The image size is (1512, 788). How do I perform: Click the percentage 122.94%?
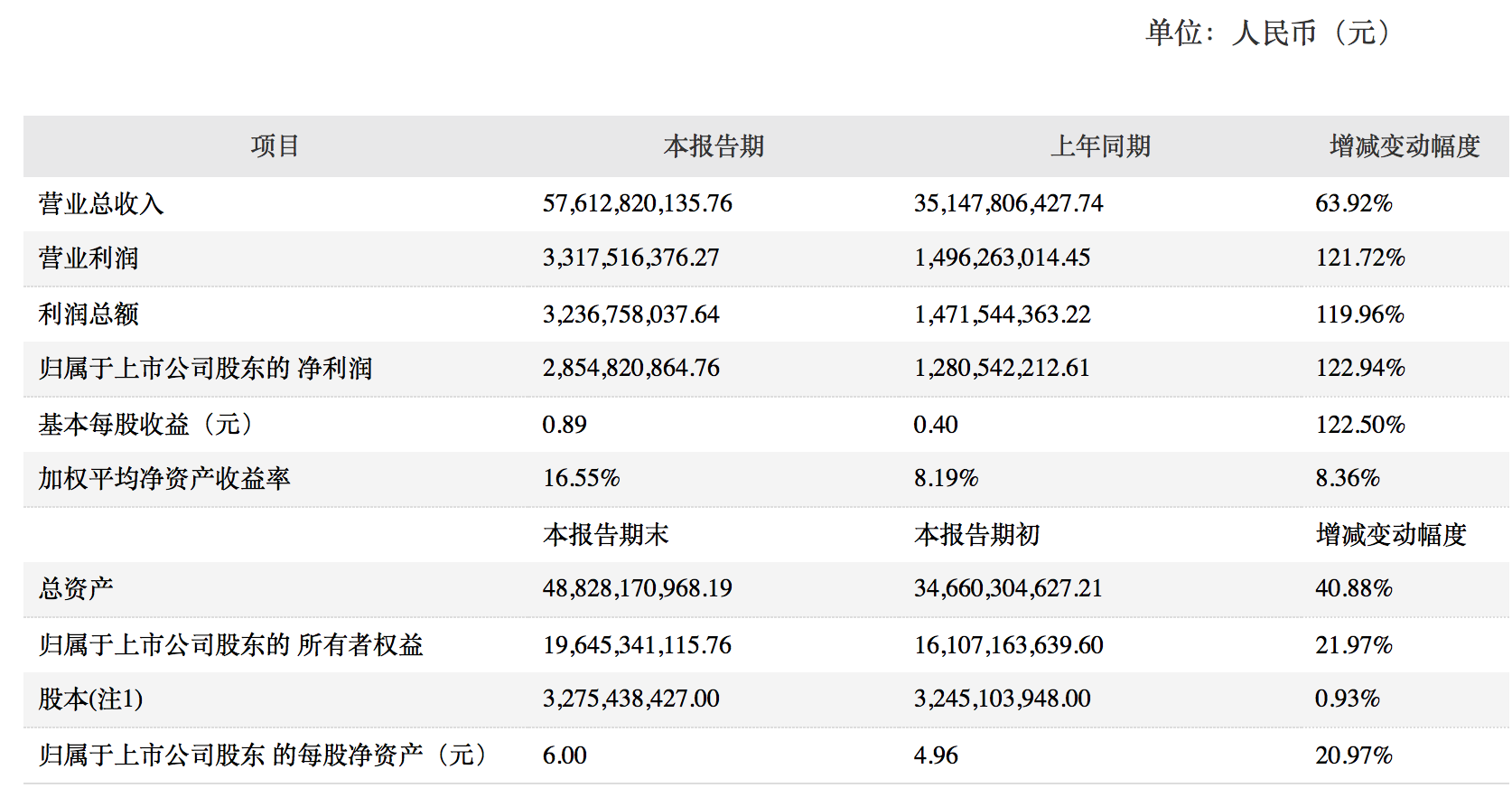coord(1359,369)
